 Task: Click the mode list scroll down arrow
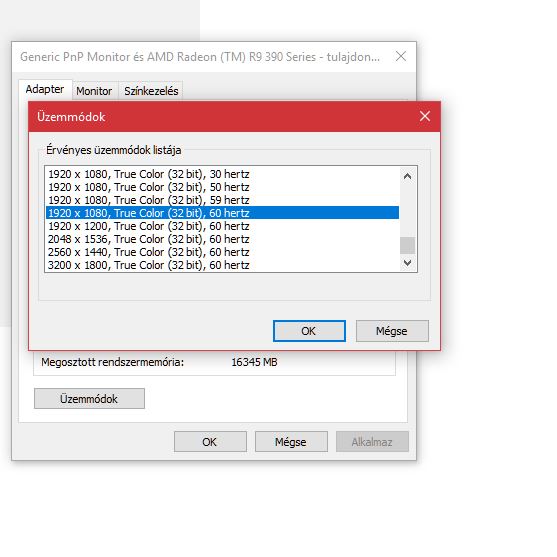click(x=407, y=263)
